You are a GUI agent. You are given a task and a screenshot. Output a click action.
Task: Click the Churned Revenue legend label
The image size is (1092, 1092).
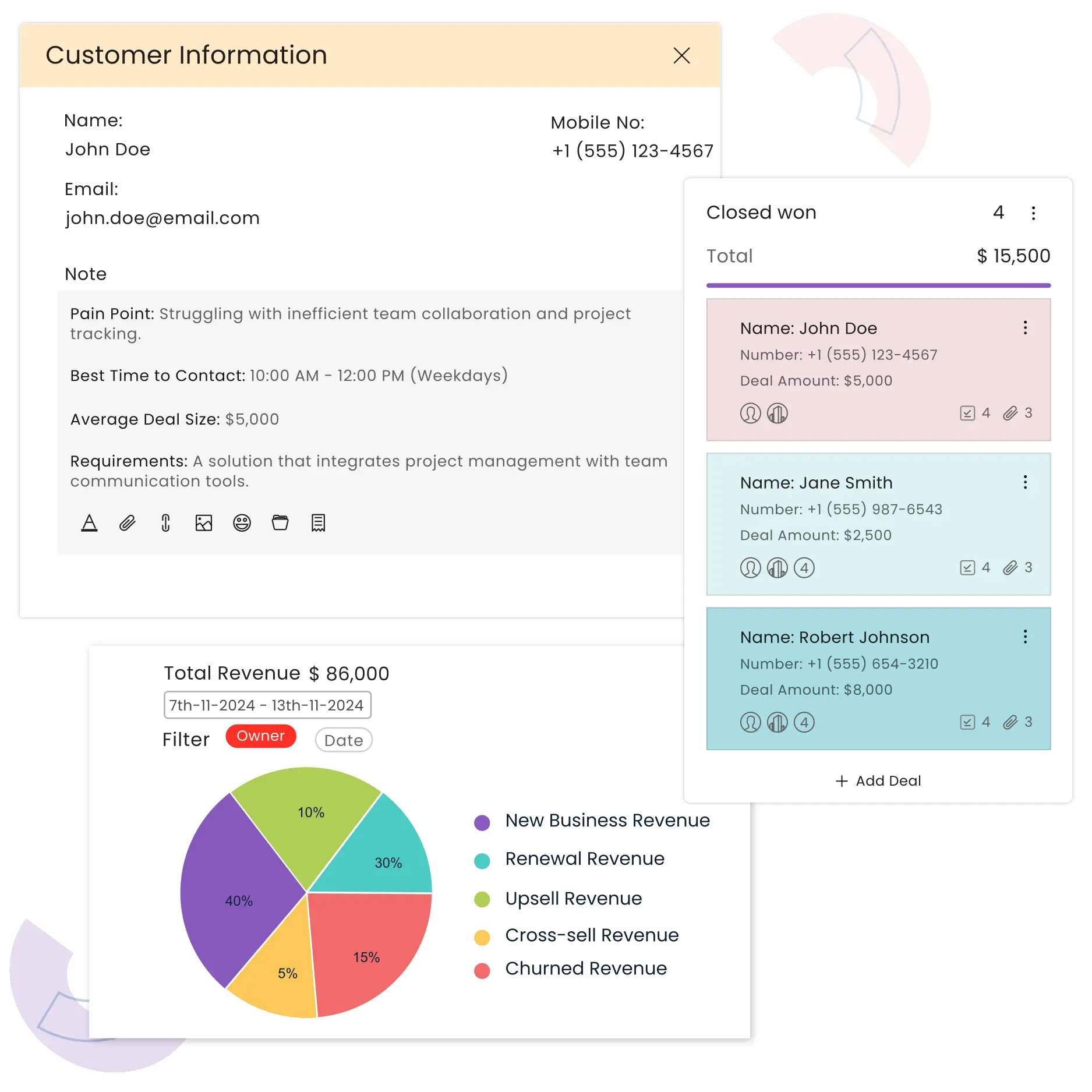(586, 968)
